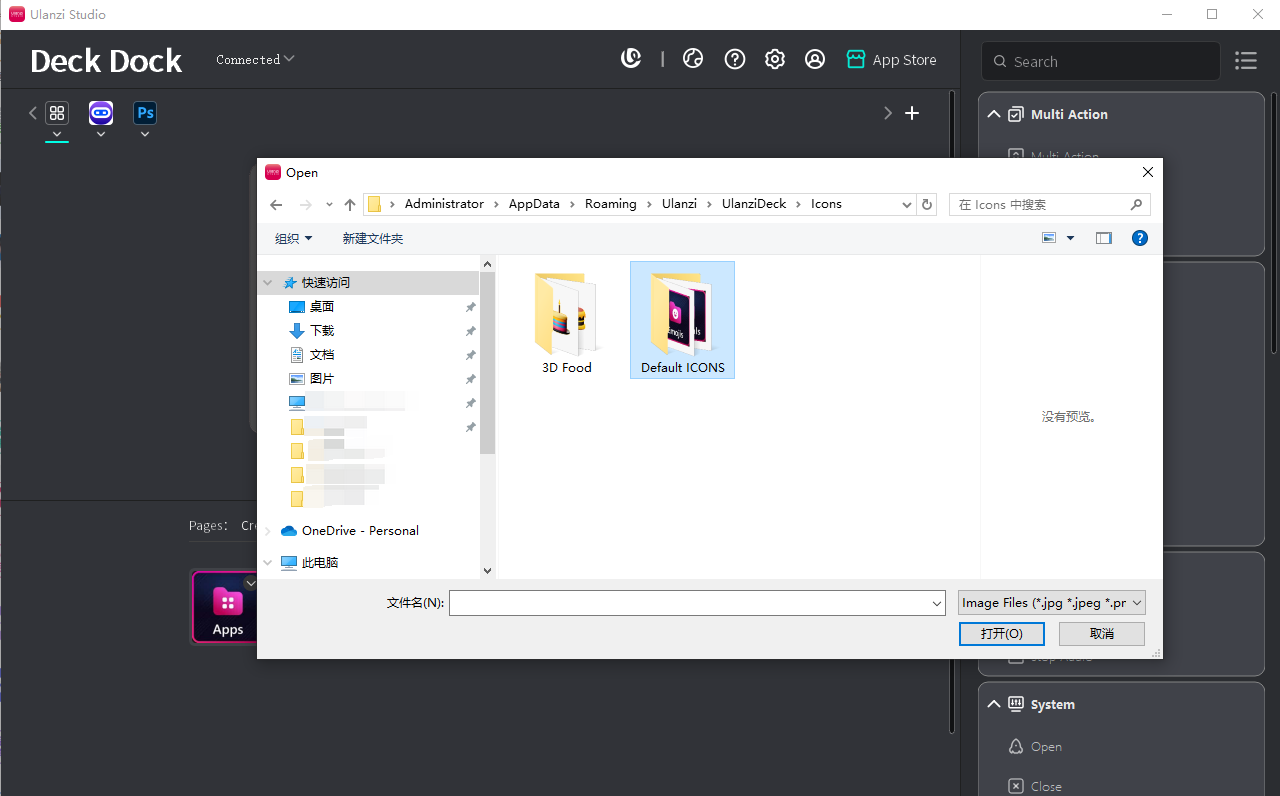This screenshot has width=1280, height=796.
Task: Click the refresh icon in address bar
Action: [x=927, y=204]
